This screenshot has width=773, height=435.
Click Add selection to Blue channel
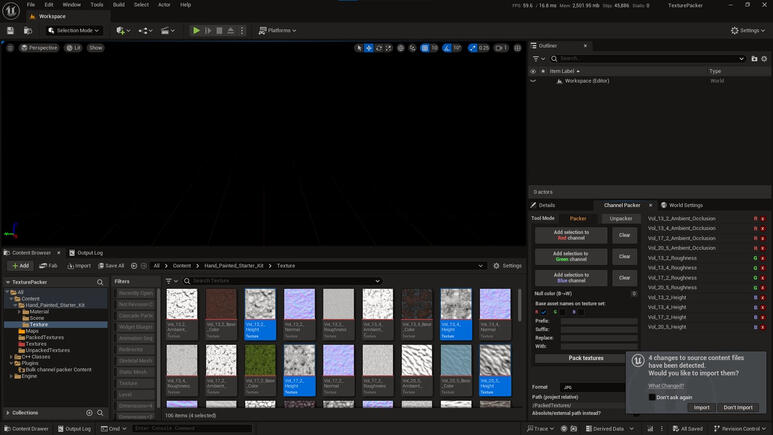click(x=571, y=278)
